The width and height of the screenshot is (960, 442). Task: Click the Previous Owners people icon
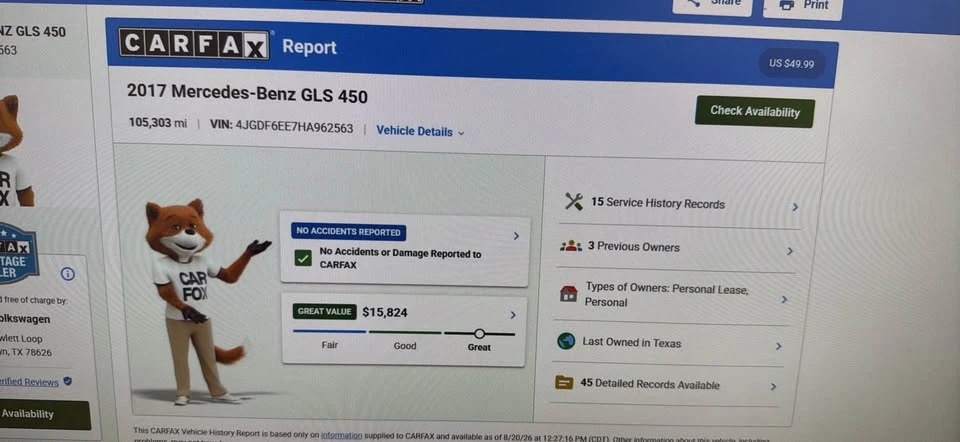(571, 246)
